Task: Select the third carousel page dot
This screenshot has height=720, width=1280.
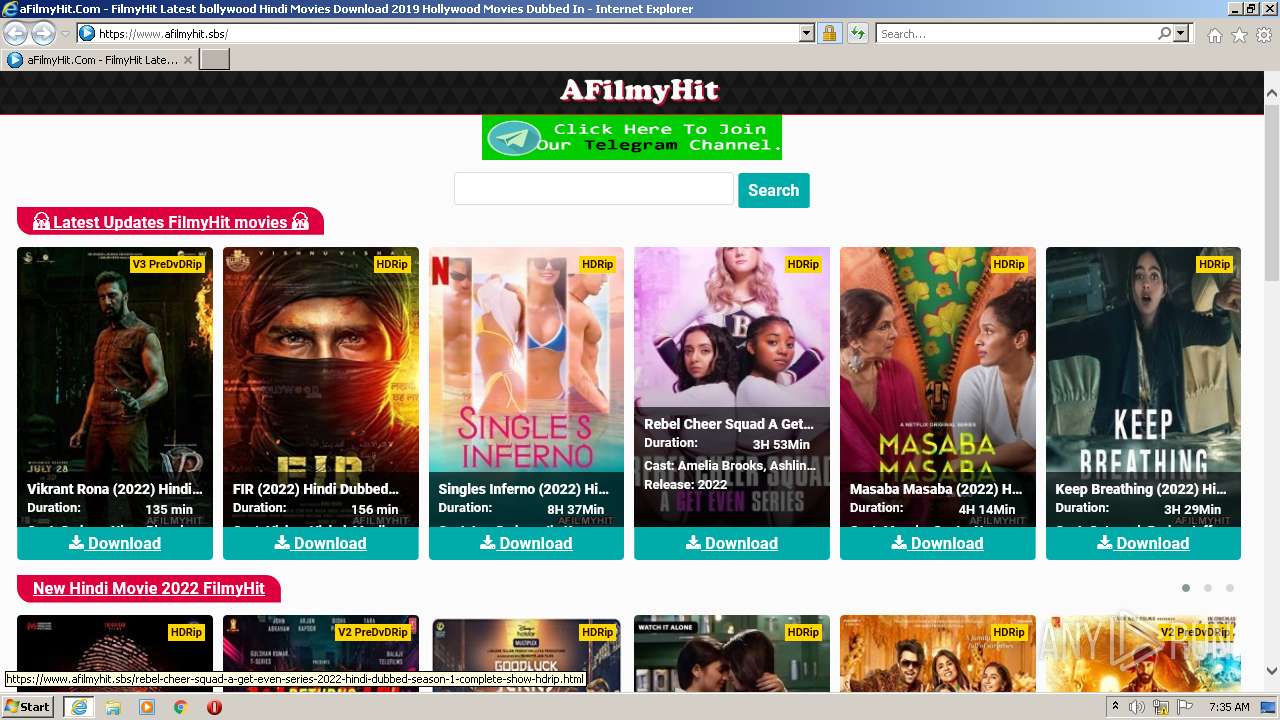Action: [x=1230, y=588]
